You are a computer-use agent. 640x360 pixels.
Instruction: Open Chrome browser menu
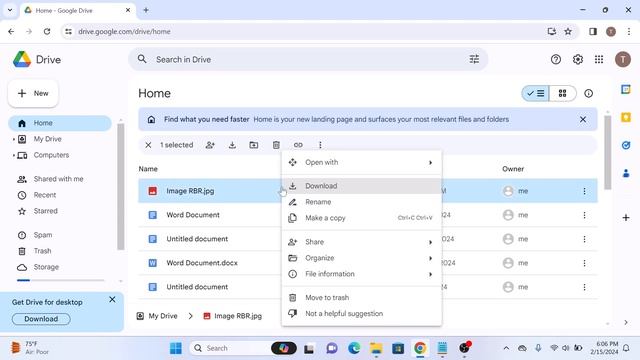629,31
